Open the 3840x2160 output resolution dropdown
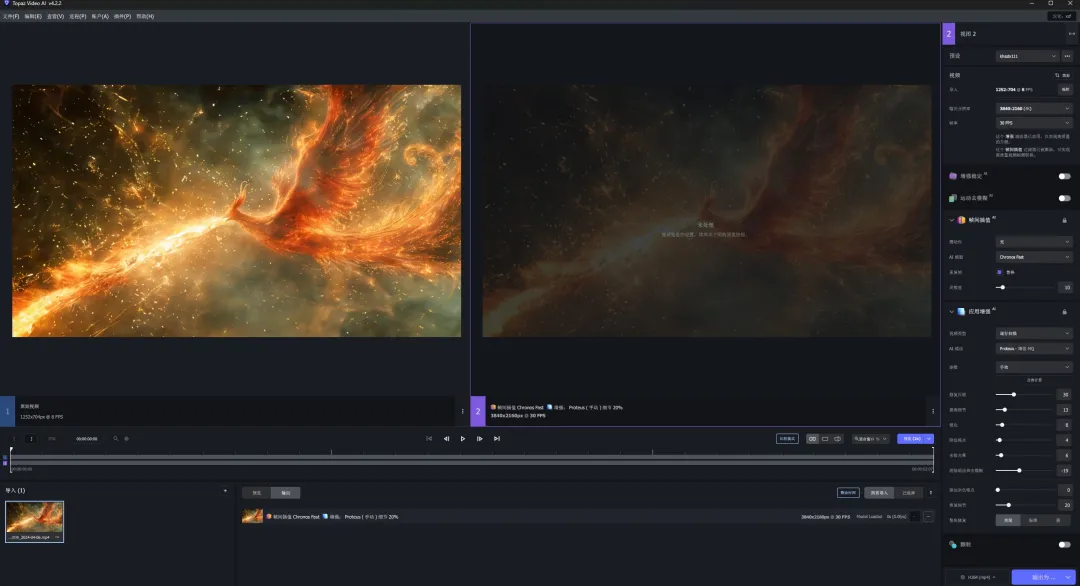The image size is (1080, 586). [x=1034, y=108]
